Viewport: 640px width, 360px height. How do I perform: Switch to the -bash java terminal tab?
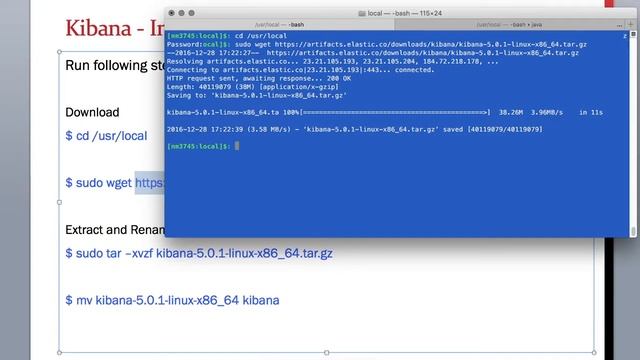tap(509, 24)
